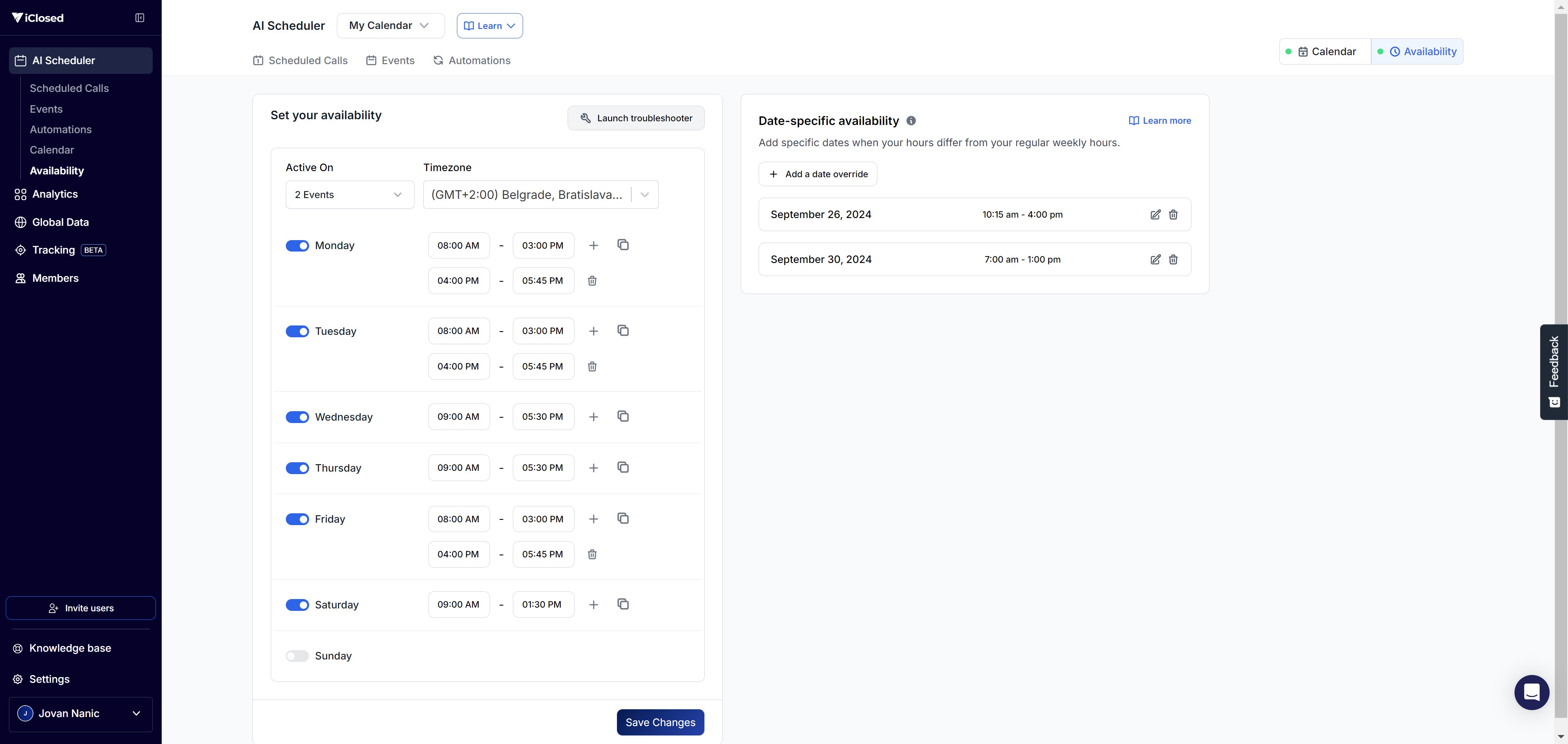Switch to the Automations tab

pos(472,60)
